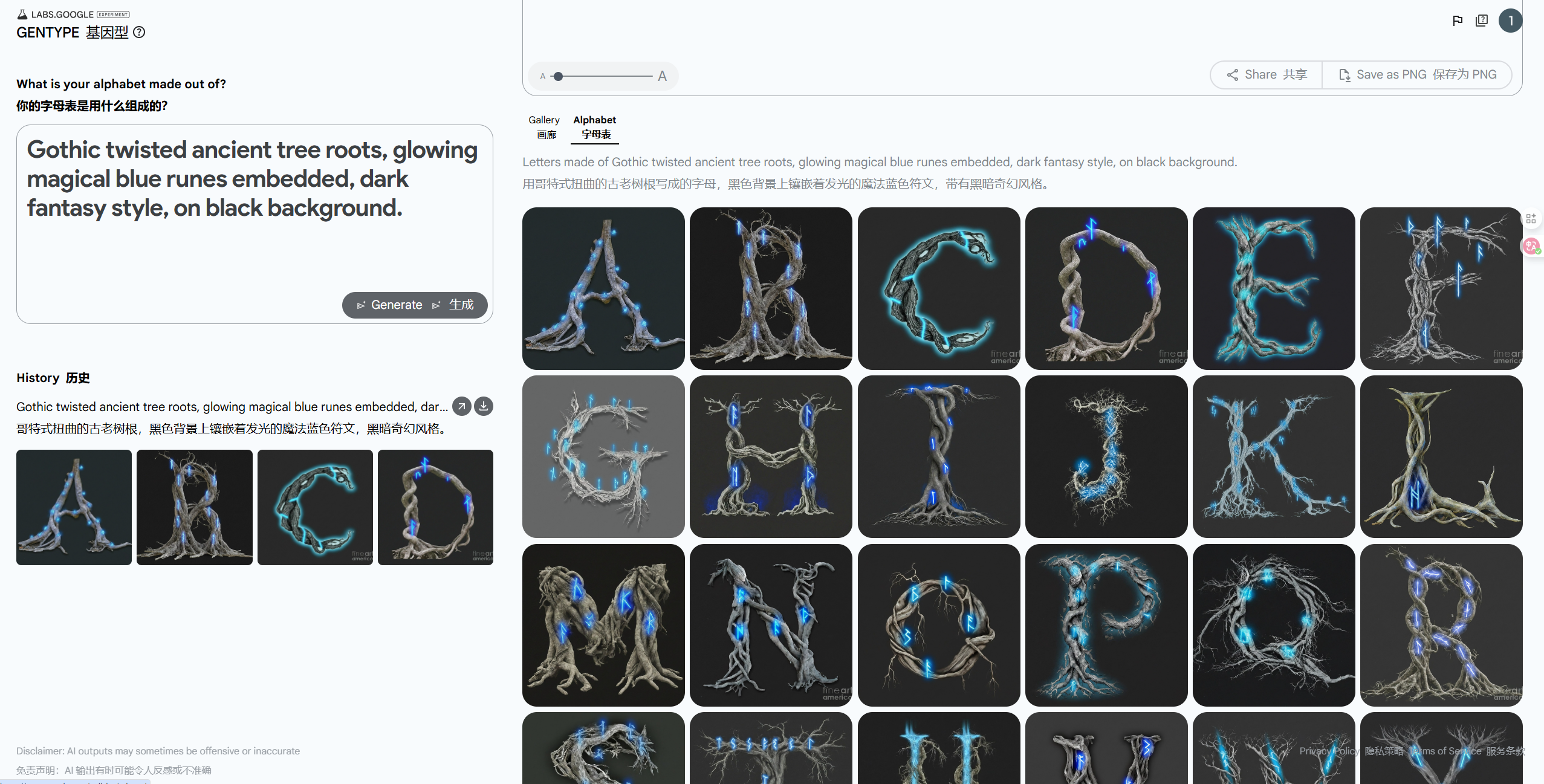This screenshot has width=1544, height=784.
Task: Click the letter M root image tile
Action: (x=603, y=625)
